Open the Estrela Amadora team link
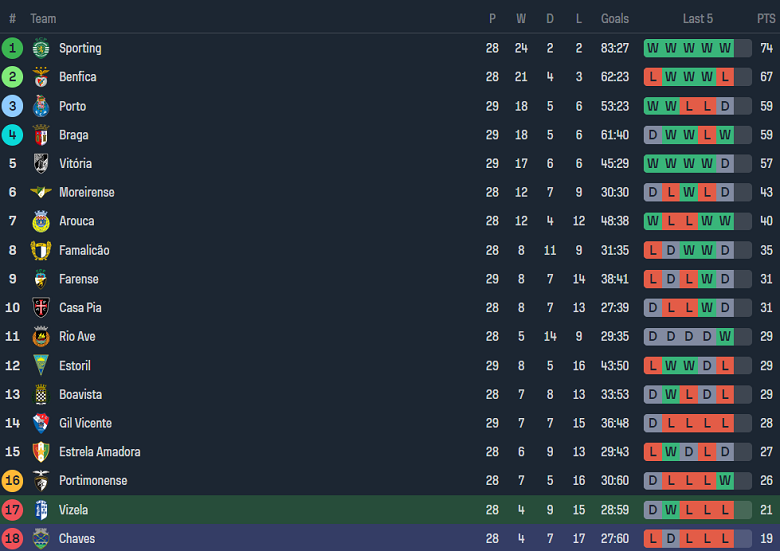Viewport: 780px width, 551px height. (x=100, y=452)
